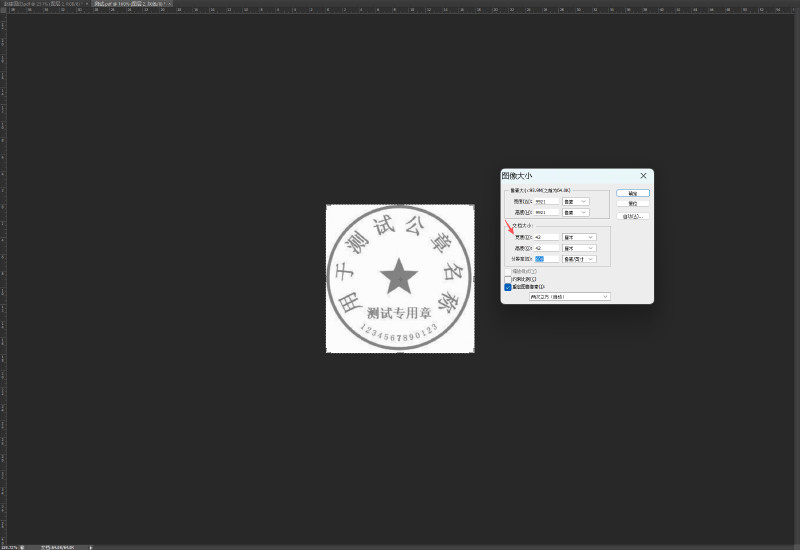
Task: Expand the resolution unit 像素/英寸 dropdown
Action: click(x=579, y=259)
